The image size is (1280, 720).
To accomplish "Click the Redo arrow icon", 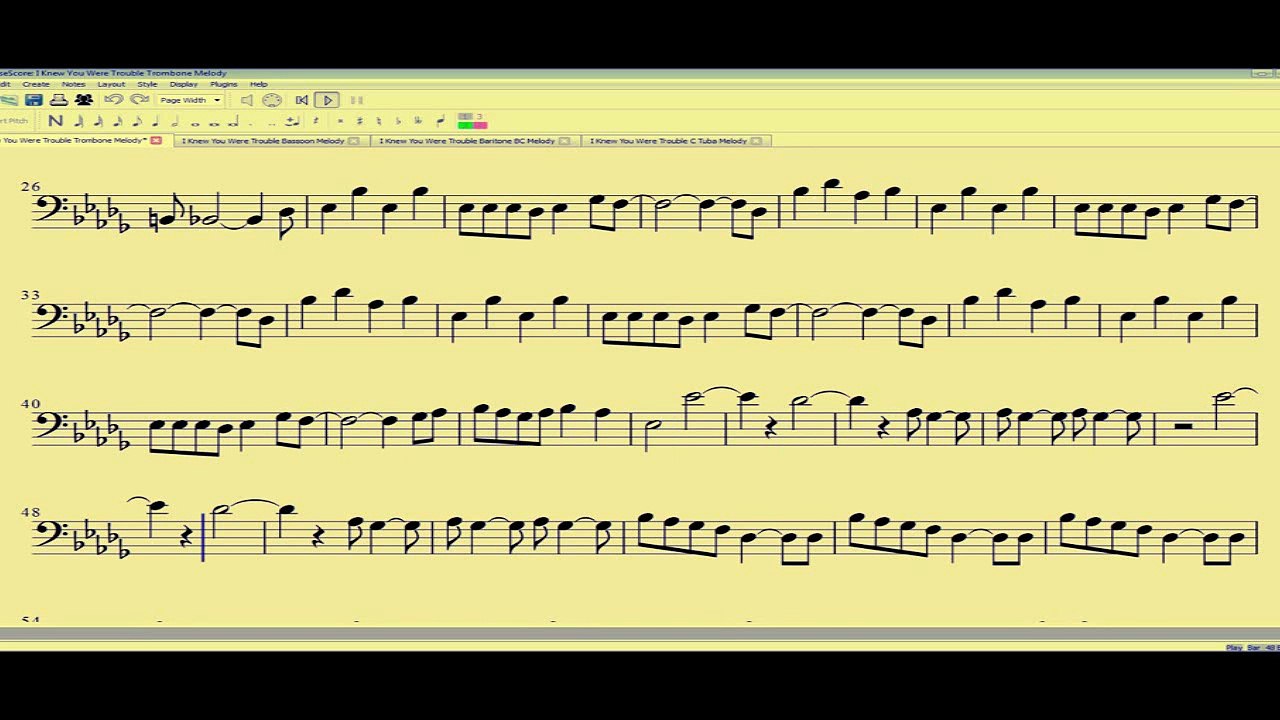I will (x=139, y=100).
